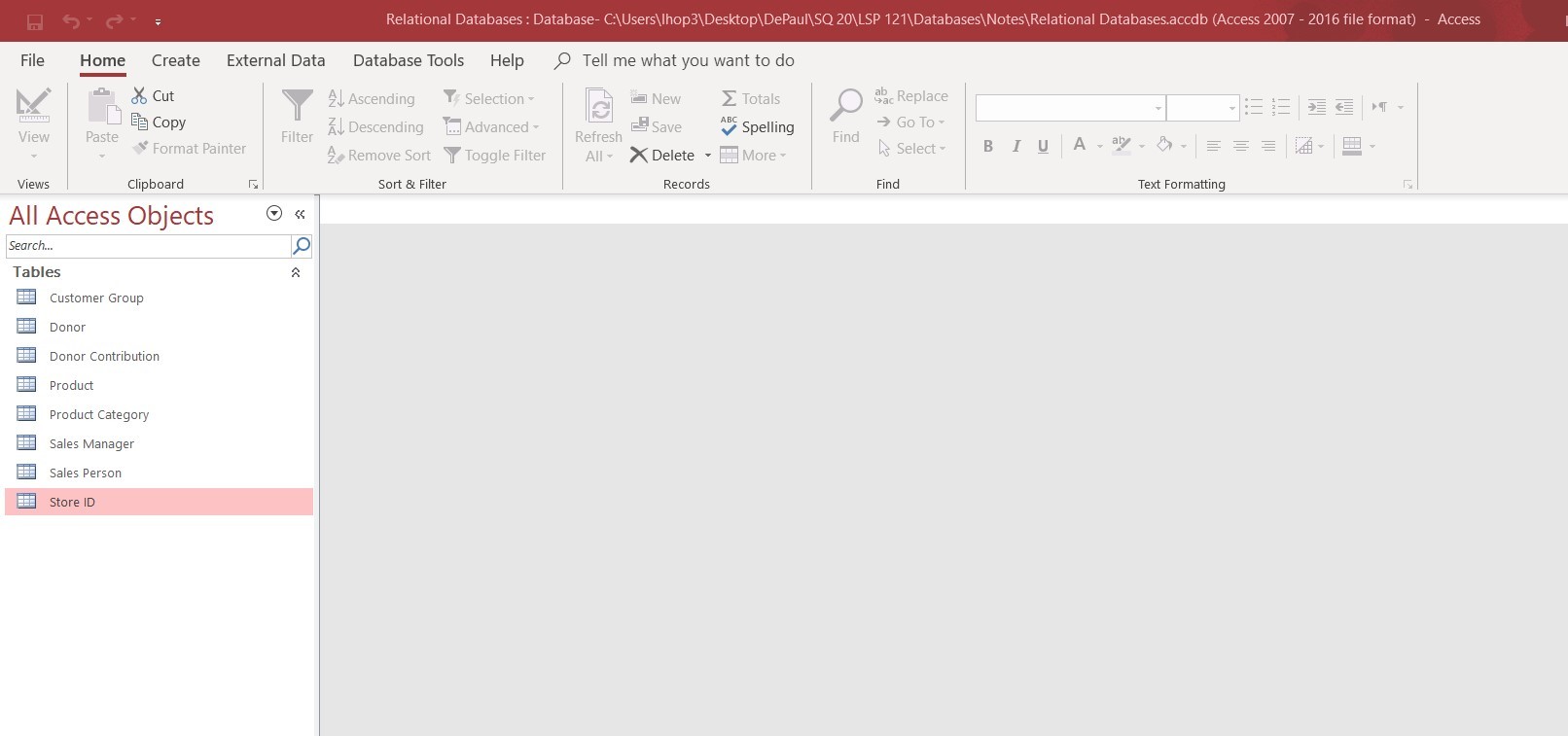
Task: Expand the Delete dropdown arrow
Action: 708,156
